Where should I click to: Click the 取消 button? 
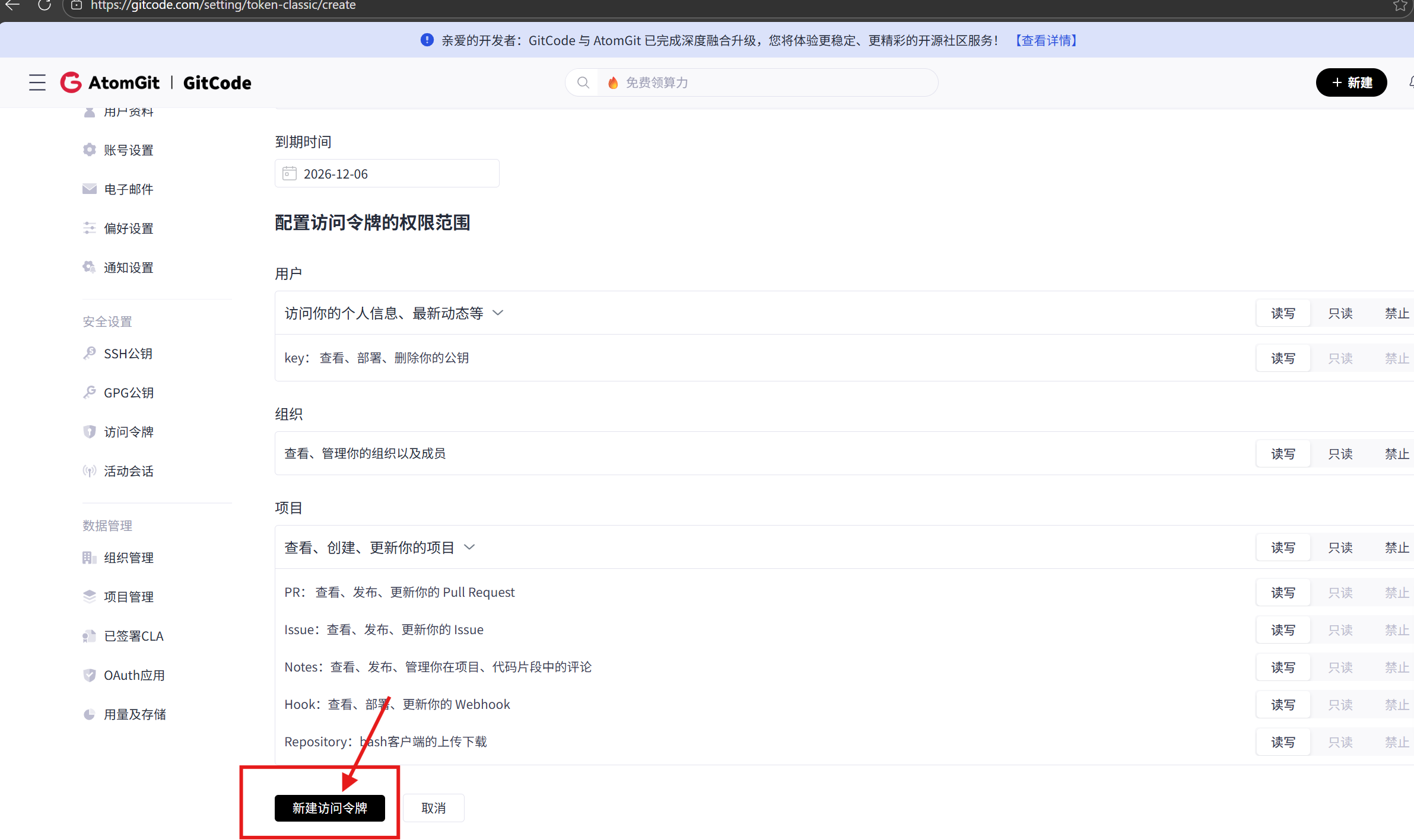pyautogui.click(x=433, y=808)
